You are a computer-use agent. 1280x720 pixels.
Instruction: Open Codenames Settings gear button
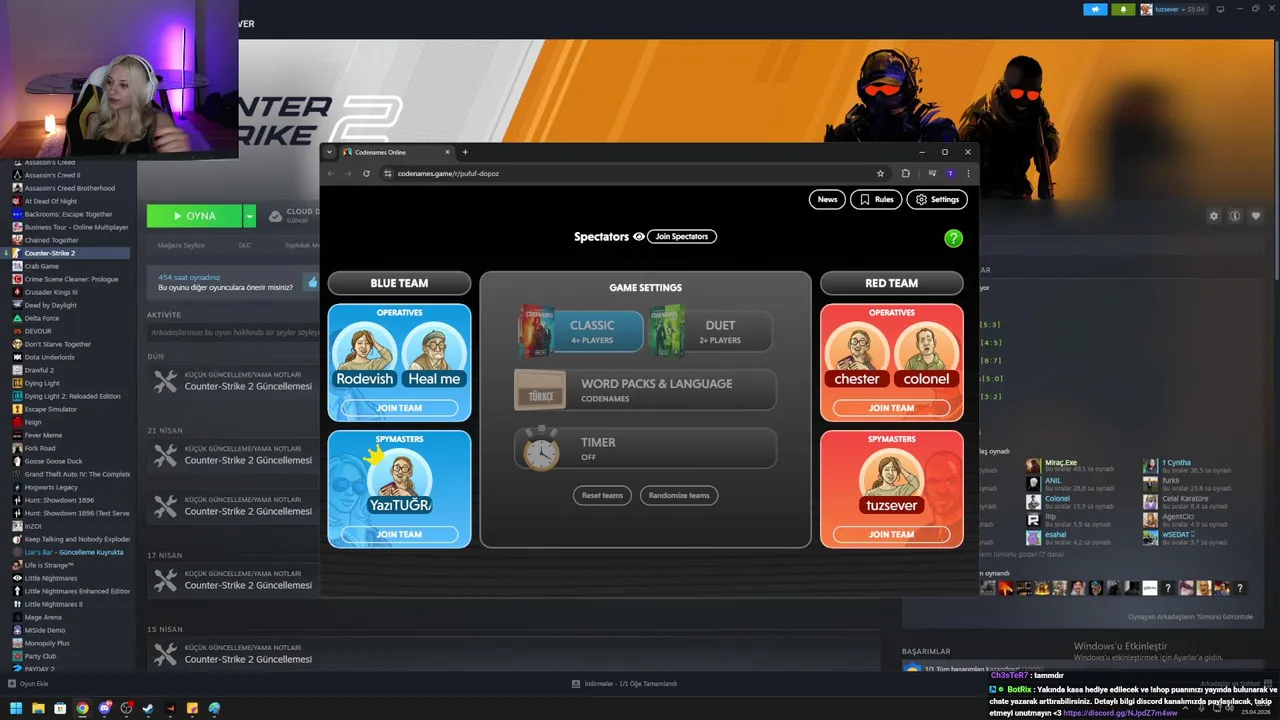(x=937, y=199)
